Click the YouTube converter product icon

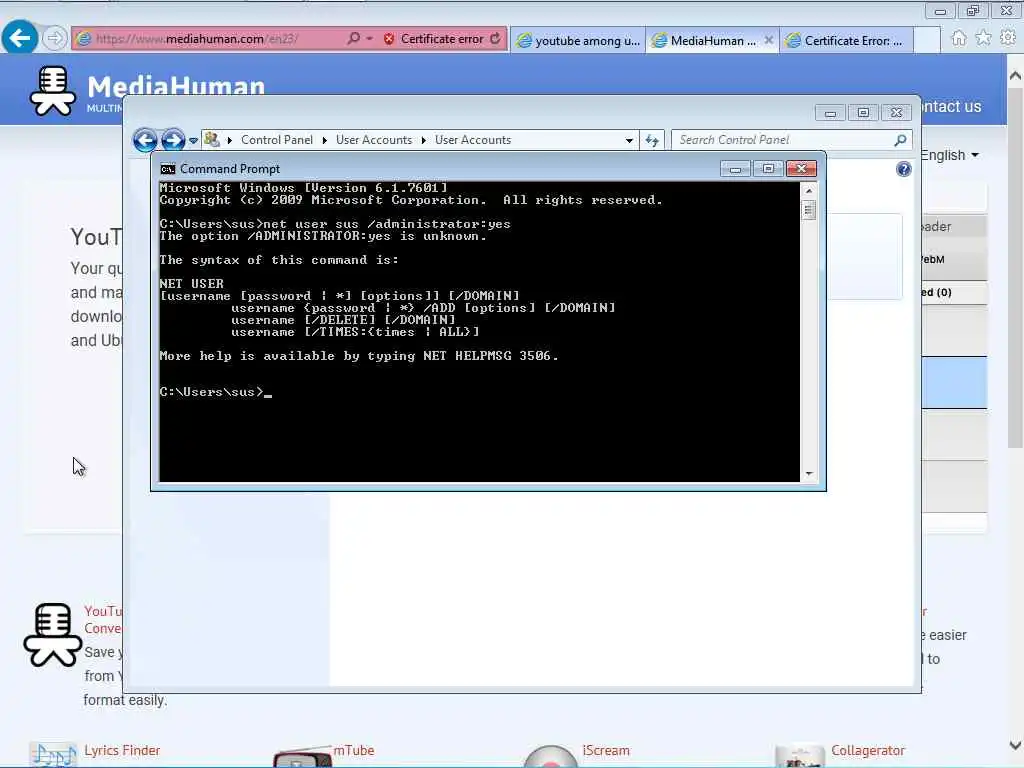coord(52,635)
